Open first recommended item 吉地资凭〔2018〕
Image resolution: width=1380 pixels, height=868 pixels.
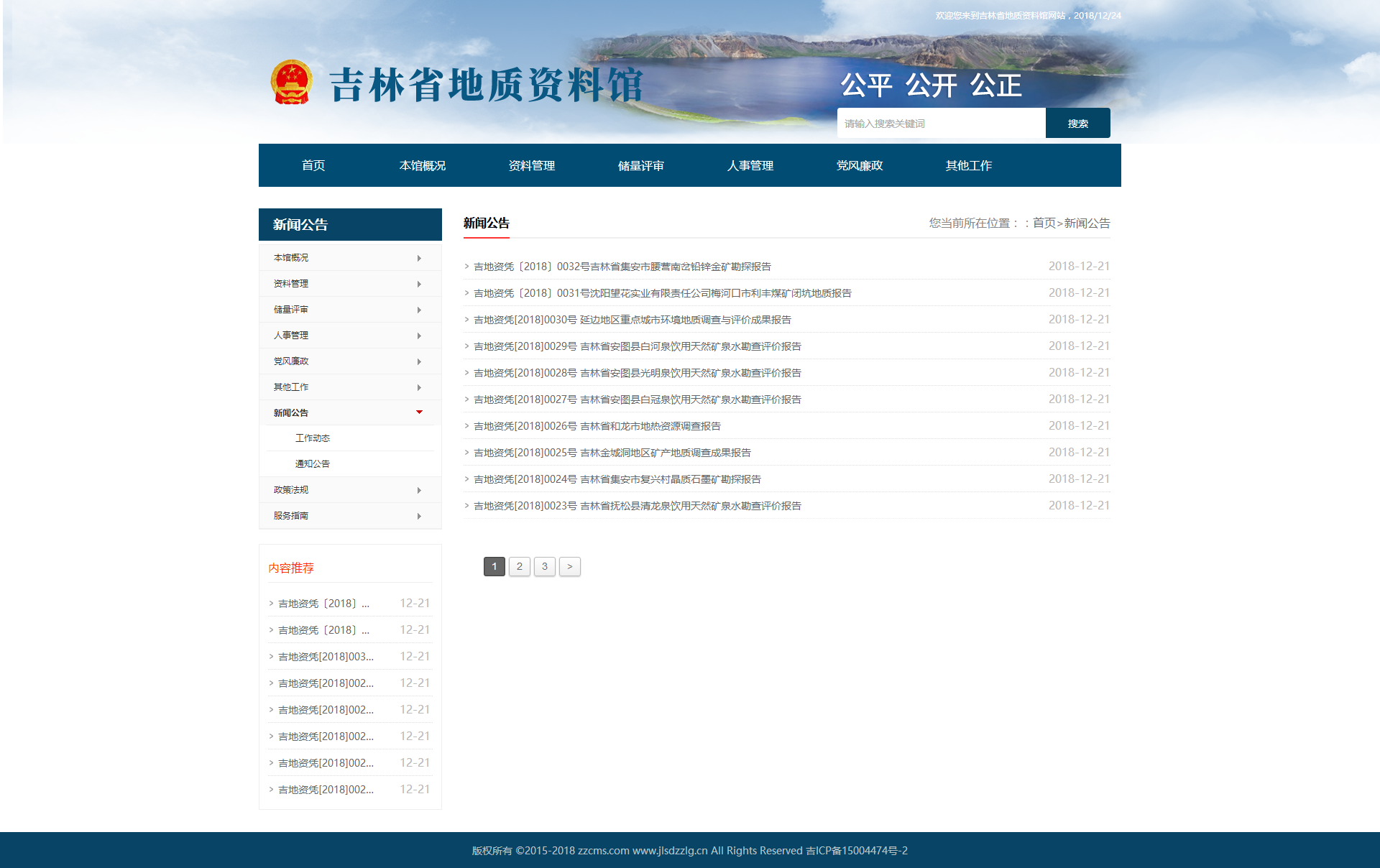[323, 604]
